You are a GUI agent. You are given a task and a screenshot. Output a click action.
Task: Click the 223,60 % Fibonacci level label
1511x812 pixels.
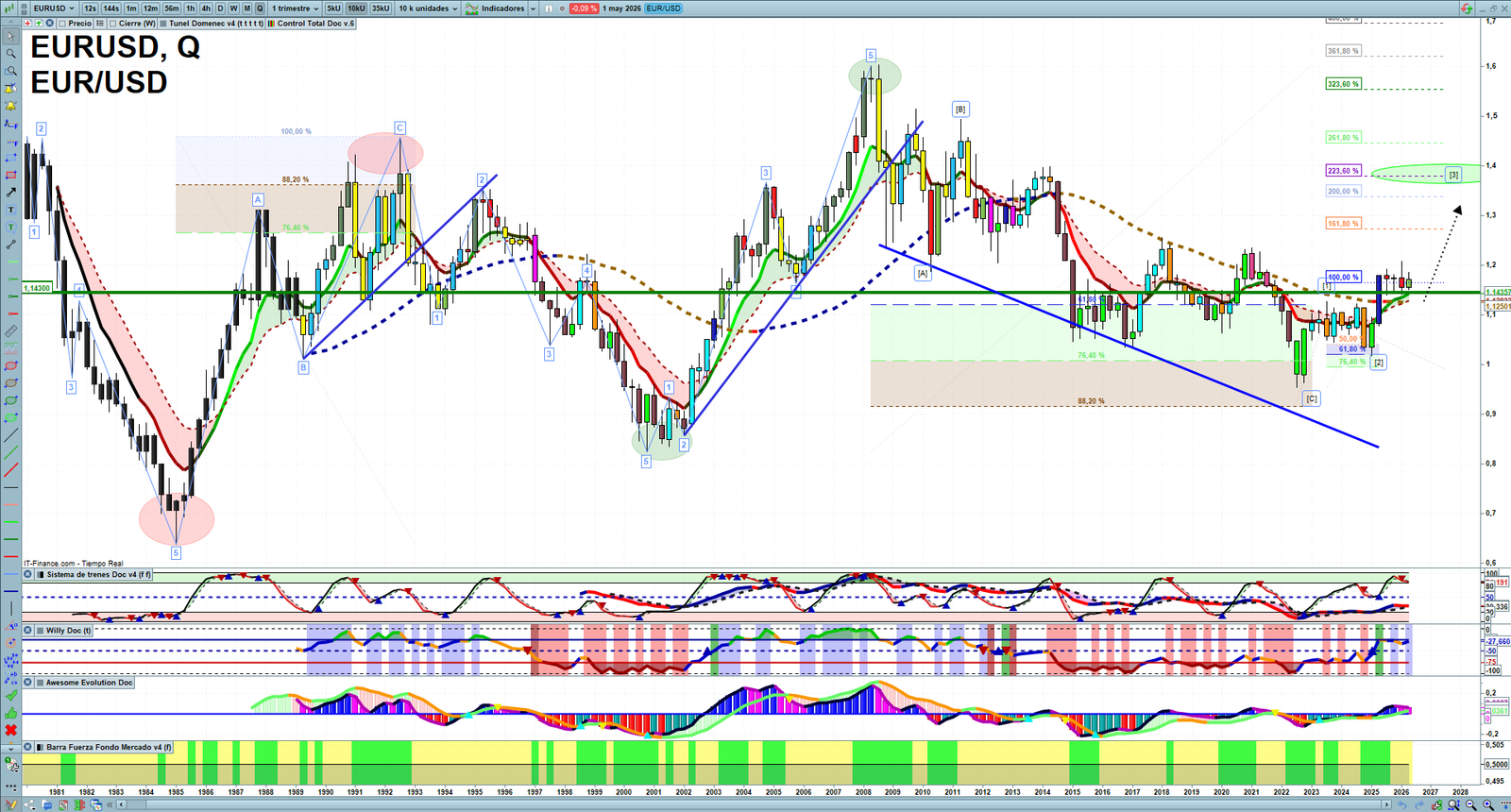point(1343,171)
